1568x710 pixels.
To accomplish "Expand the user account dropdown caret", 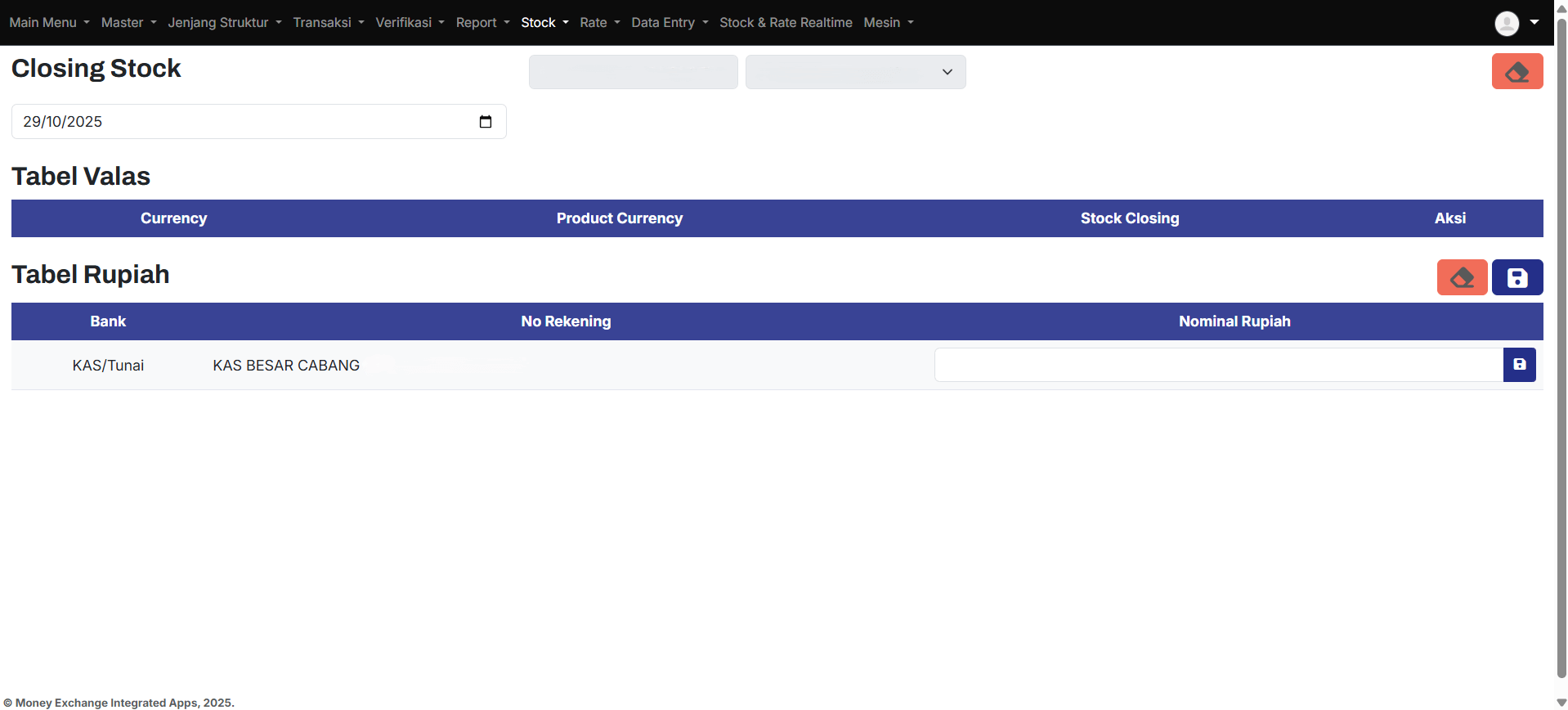I will coord(1534,22).
